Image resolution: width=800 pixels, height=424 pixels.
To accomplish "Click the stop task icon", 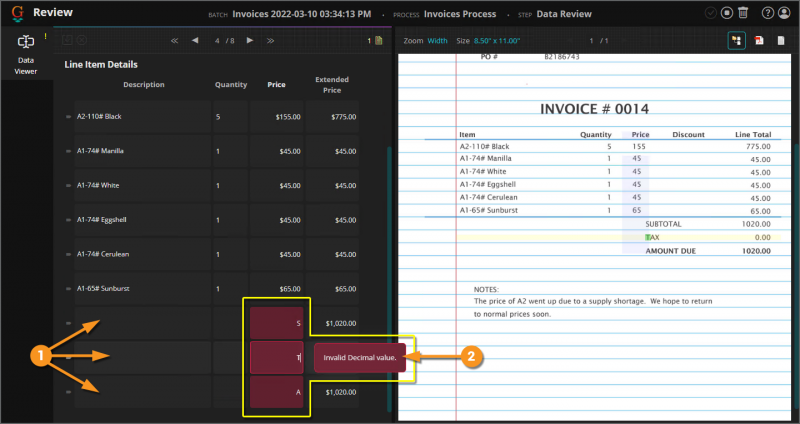I will tap(727, 13).
